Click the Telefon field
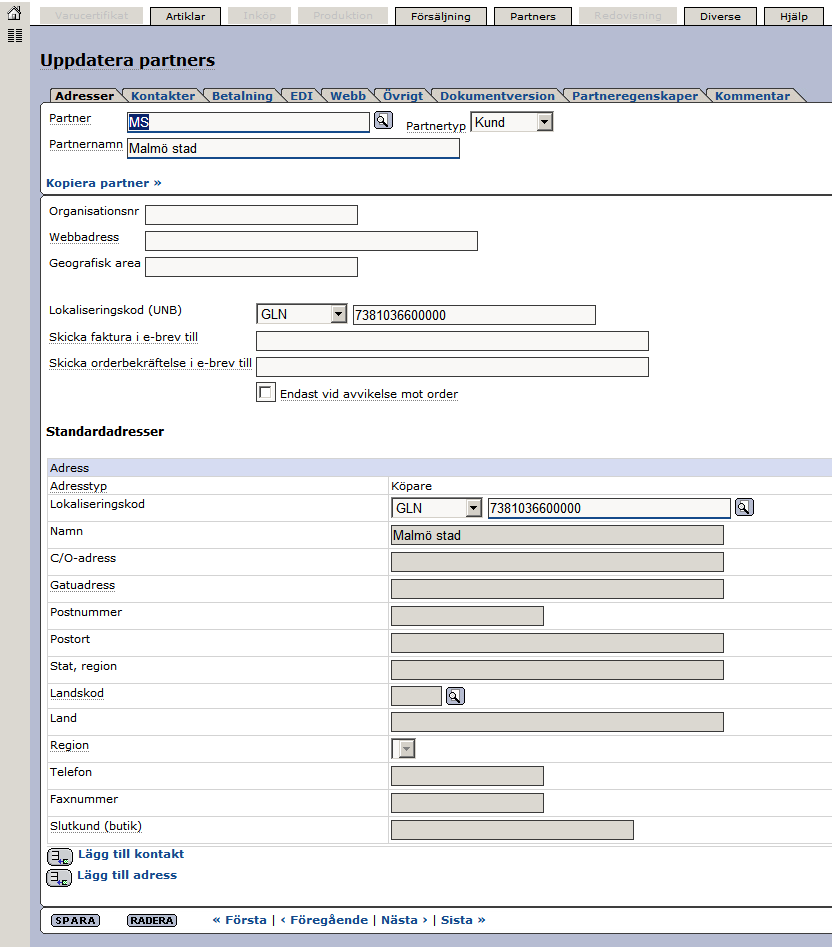The height and width of the screenshot is (947, 832). click(x=467, y=775)
